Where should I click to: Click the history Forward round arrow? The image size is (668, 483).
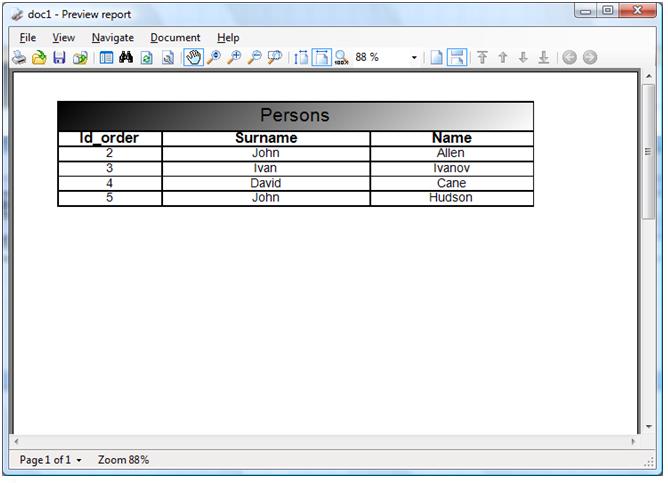click(x=590, y=57)
